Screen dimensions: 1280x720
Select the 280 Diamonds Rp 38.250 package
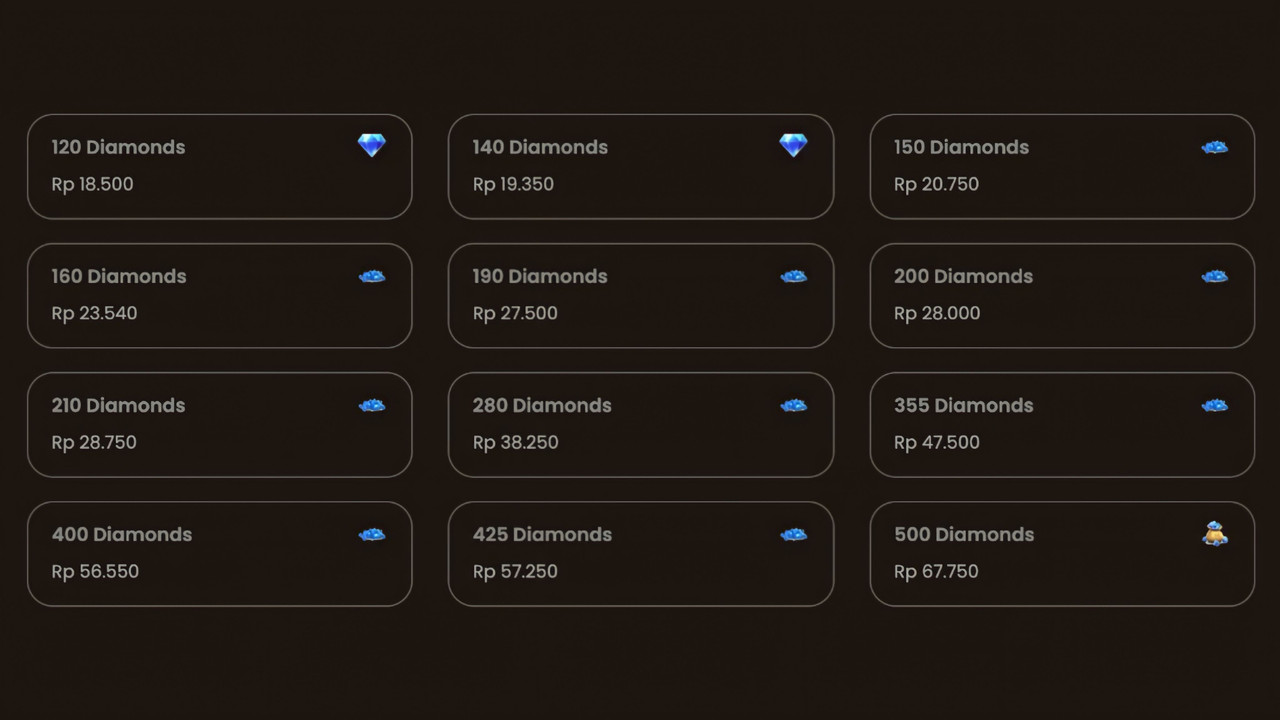(x=641, y=425)
